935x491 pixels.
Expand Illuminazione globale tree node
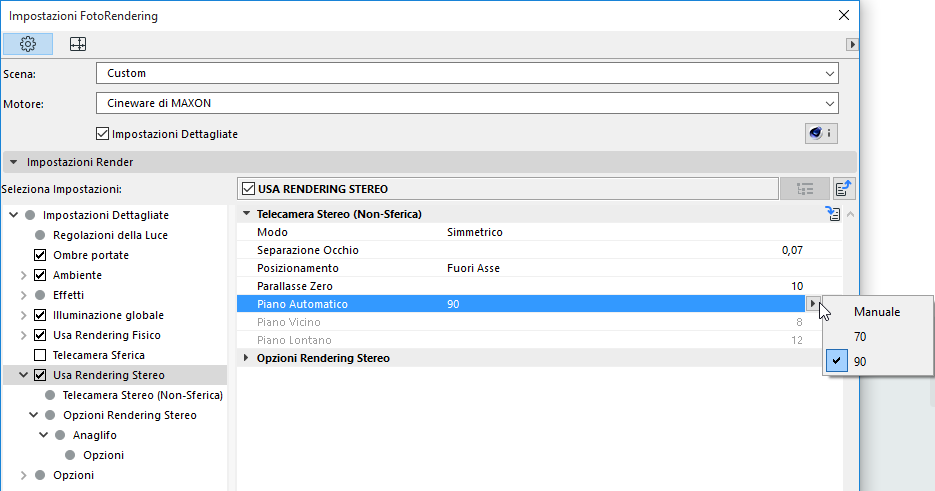coord(24,315)
